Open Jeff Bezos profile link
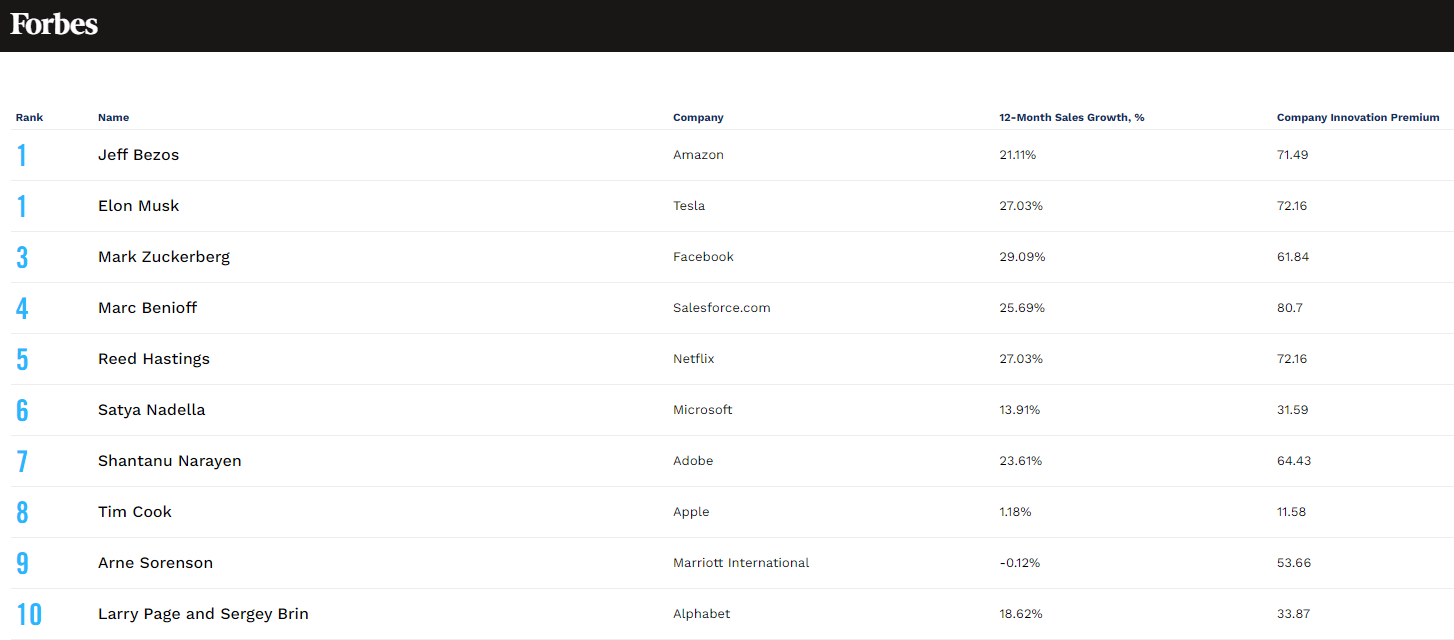Screen dimensions: 1454x640 (x=138, y=155)
